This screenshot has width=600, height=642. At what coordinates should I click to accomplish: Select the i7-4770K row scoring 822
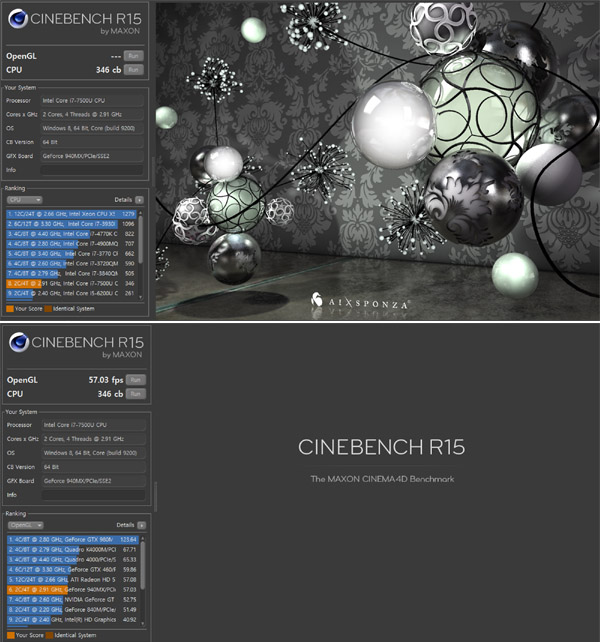[71, 234]
